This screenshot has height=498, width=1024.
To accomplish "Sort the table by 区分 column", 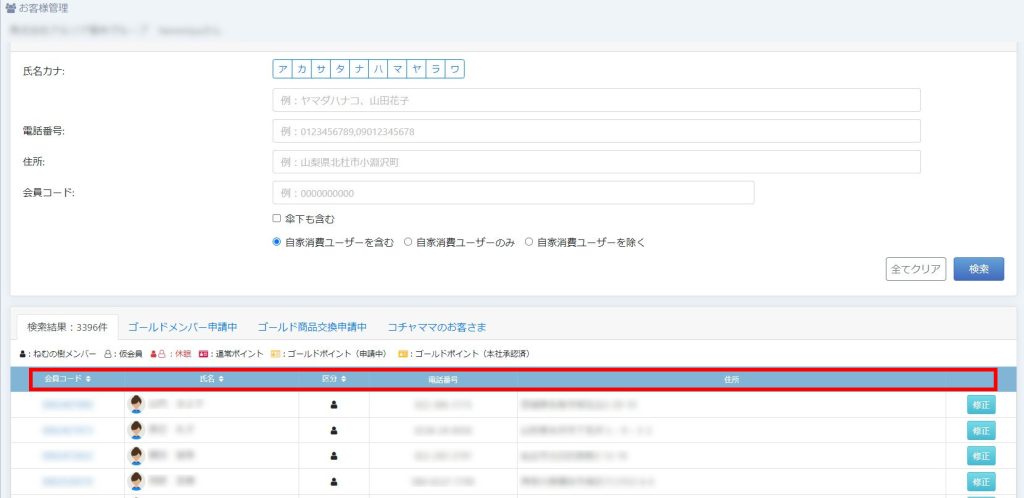I will pos(334,379).
